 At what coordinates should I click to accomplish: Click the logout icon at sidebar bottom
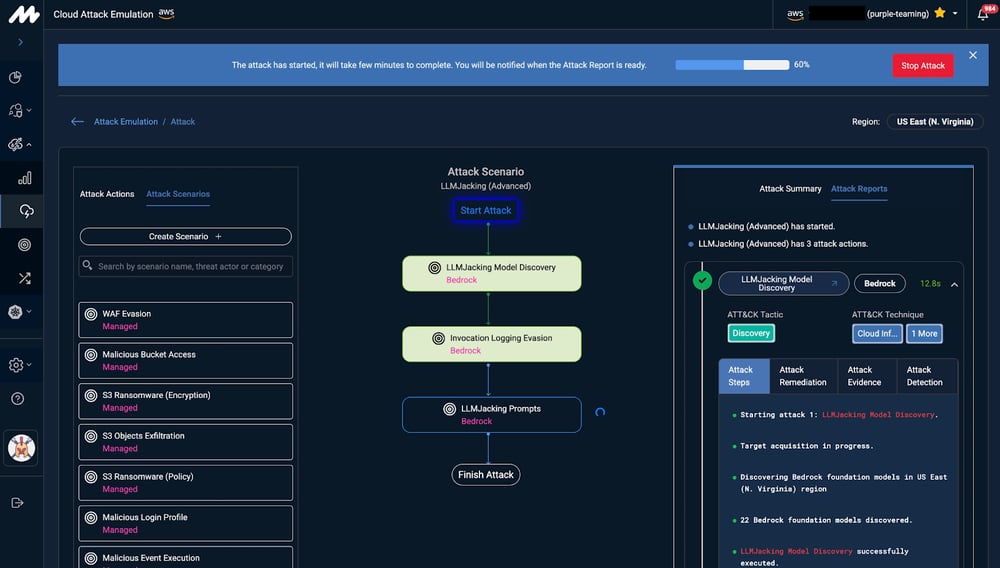point(17,503)
